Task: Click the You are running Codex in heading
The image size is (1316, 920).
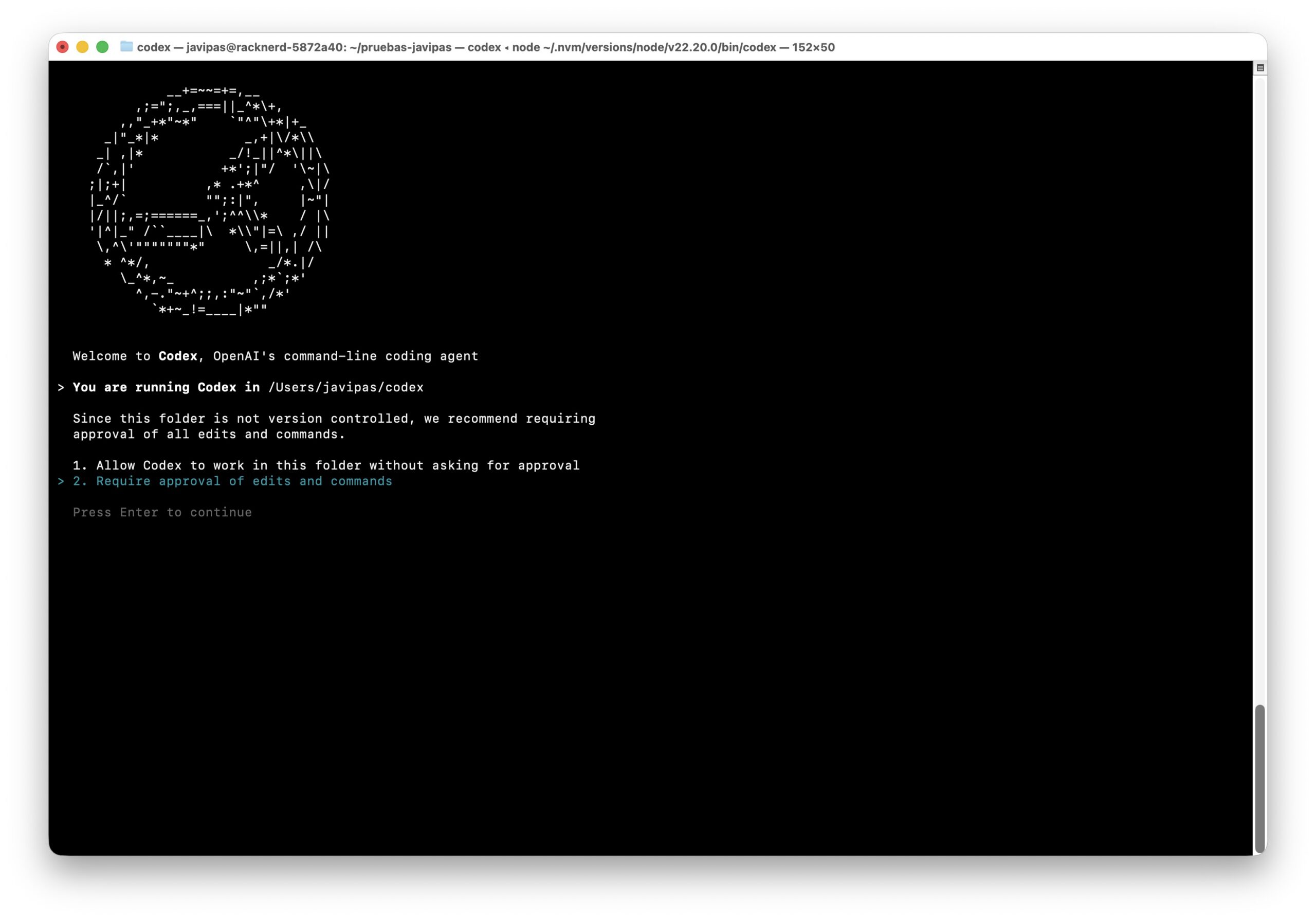Action: (166, 387)
